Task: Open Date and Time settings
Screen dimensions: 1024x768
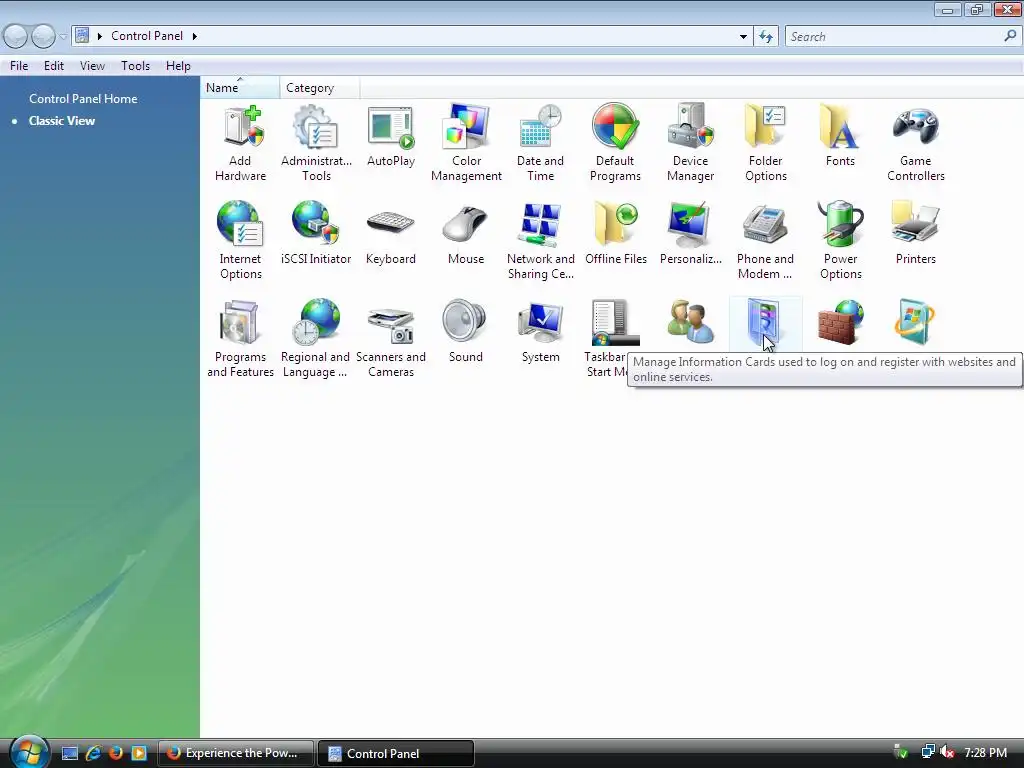Action: (x=540, y=142)
